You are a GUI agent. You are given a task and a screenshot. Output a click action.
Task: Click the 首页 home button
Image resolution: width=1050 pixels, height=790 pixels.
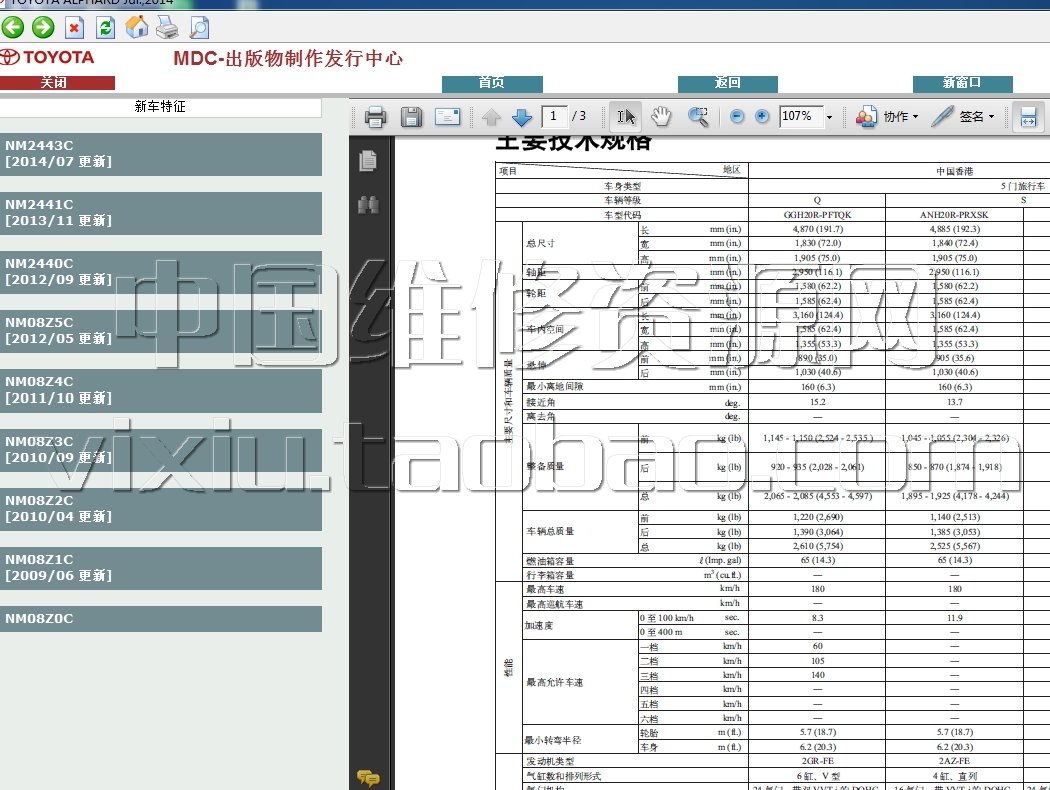pos(492,83)
